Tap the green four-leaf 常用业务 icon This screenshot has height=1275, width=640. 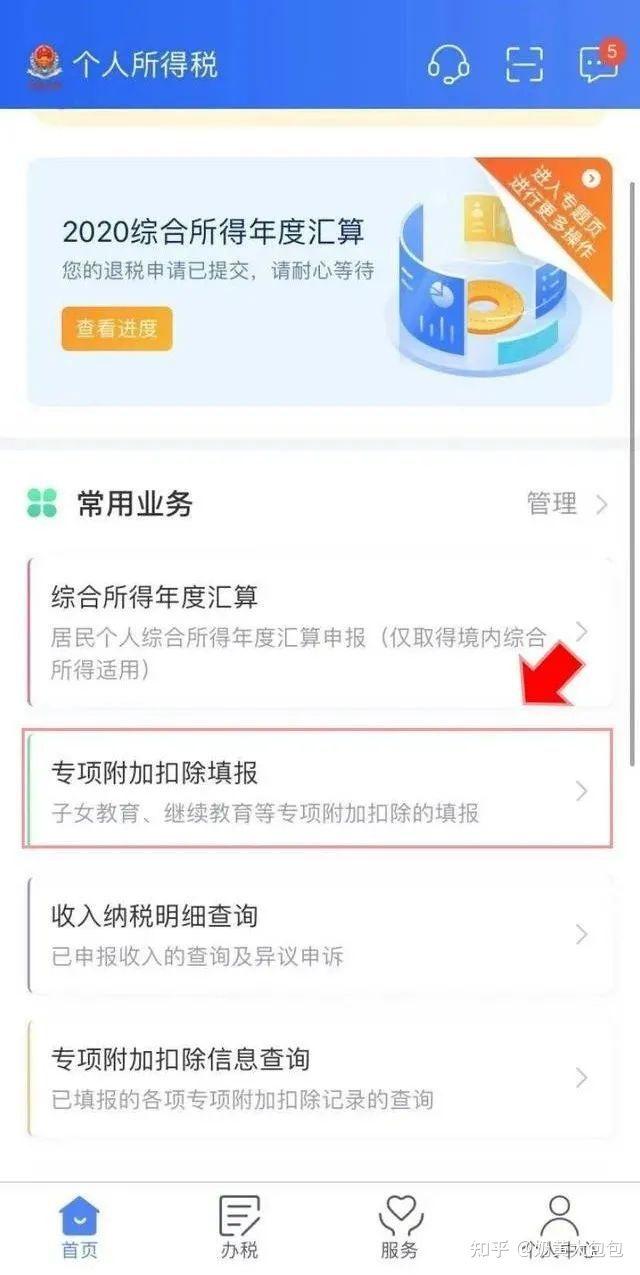(42, 504)
